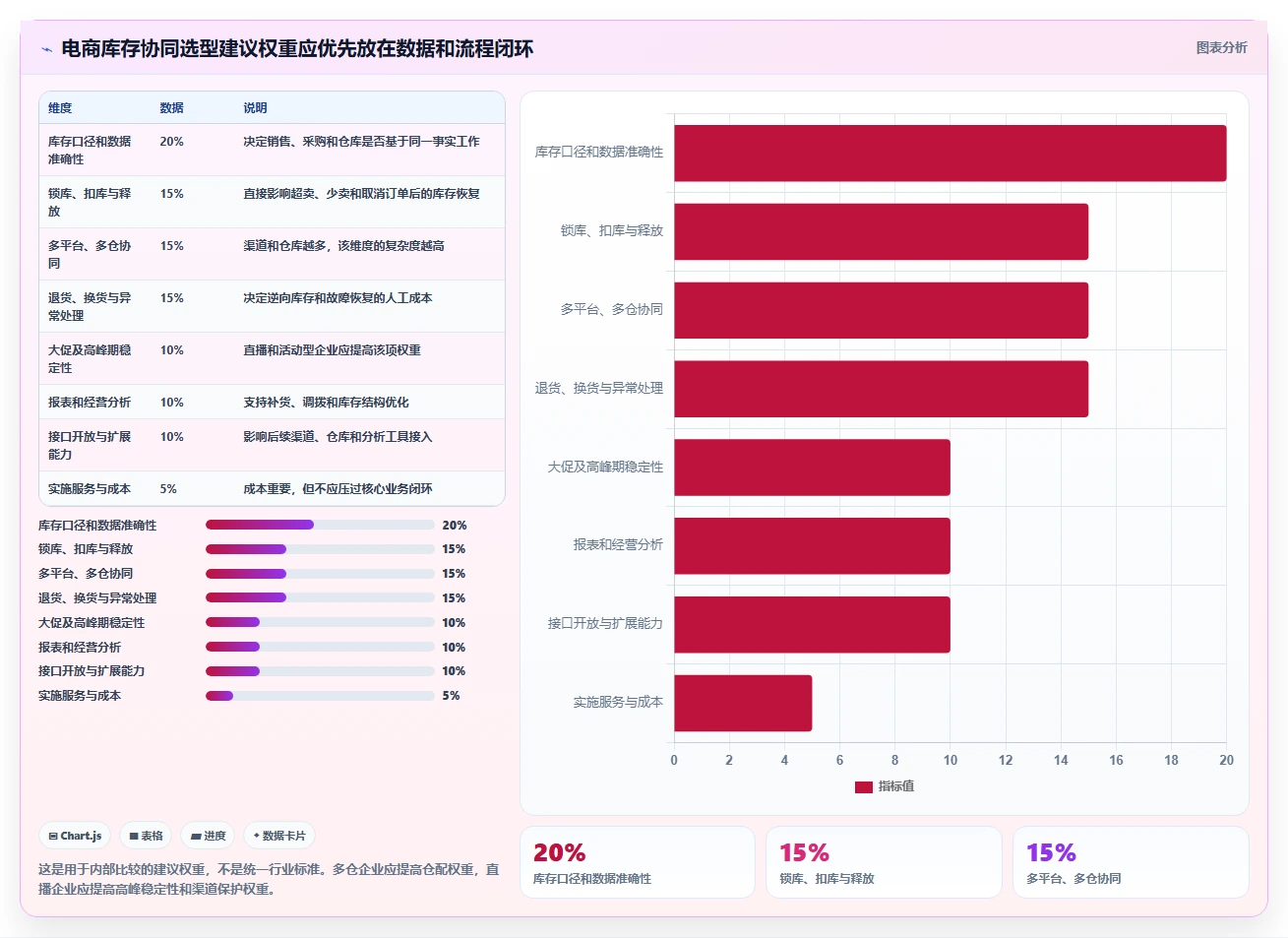Click the chart bar for 锁库、扣库与释放
The image size is (1288, 938).
(x=881, y=231)
